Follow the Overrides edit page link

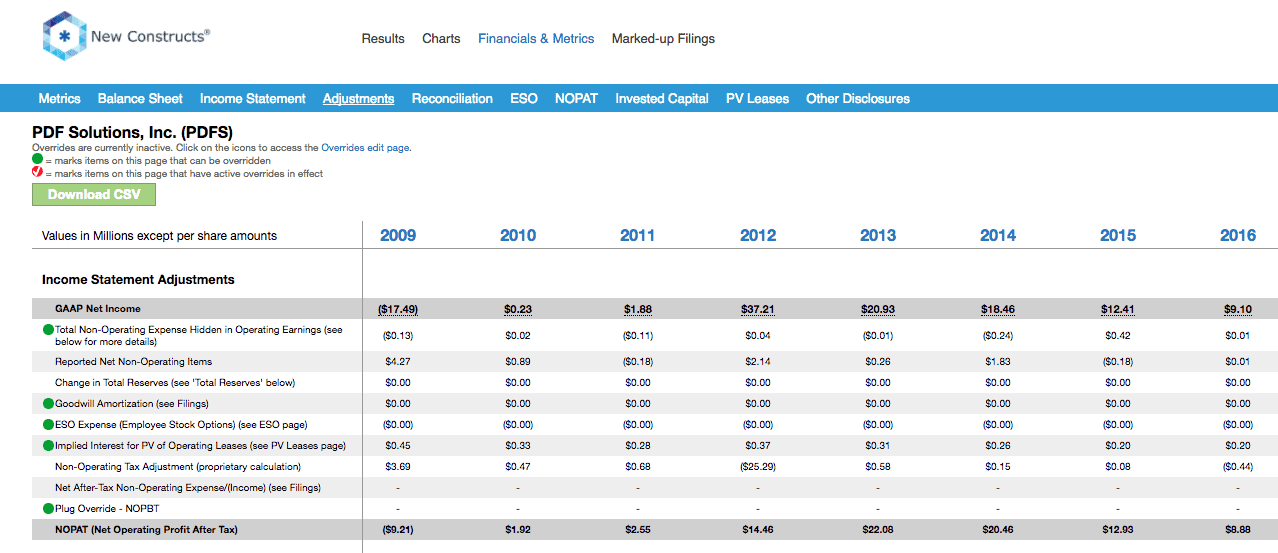(365, 147)
